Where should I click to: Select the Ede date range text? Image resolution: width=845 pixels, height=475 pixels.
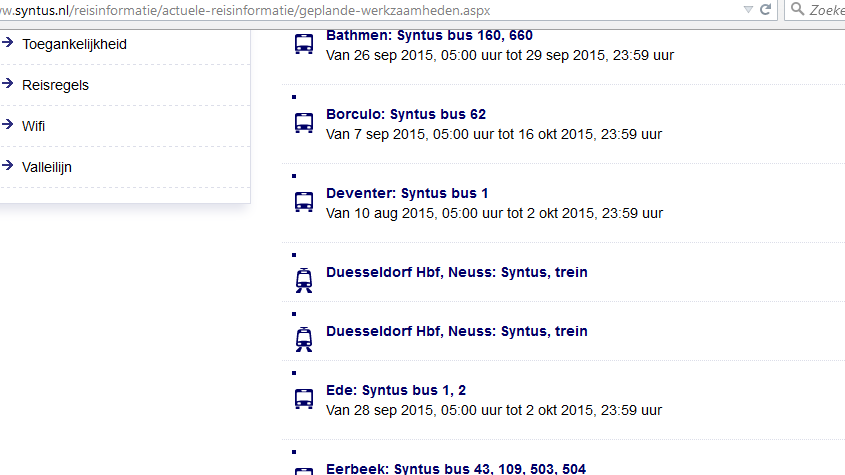point(494,410)
